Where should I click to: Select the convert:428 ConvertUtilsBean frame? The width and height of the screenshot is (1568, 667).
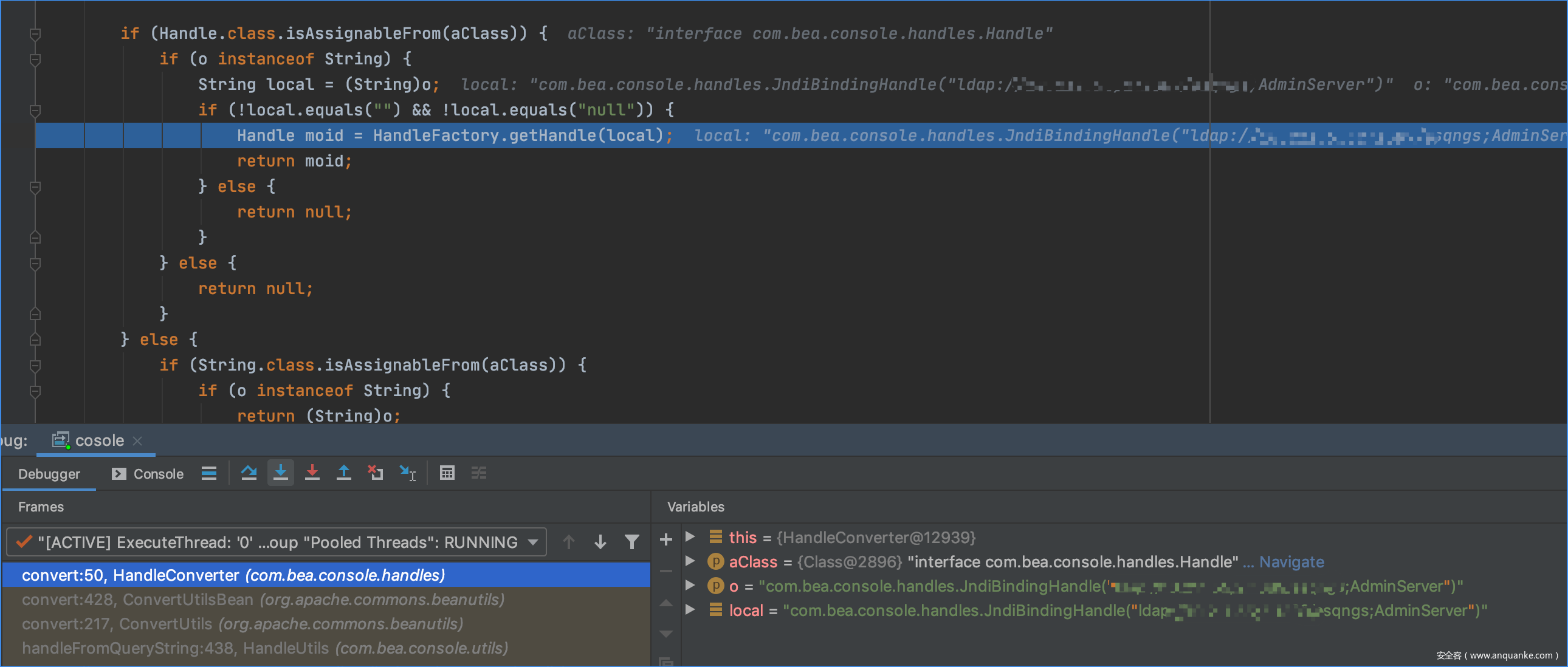point(263,600)
